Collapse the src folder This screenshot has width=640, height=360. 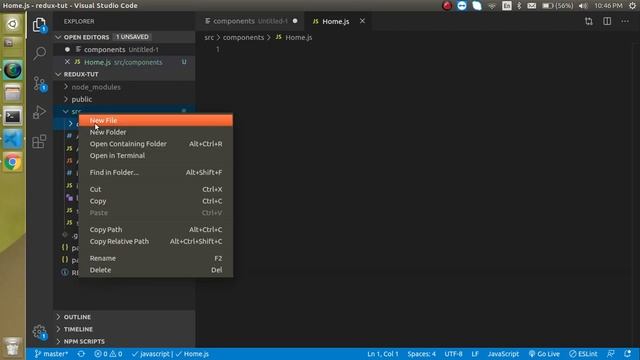tap(66, 111)
